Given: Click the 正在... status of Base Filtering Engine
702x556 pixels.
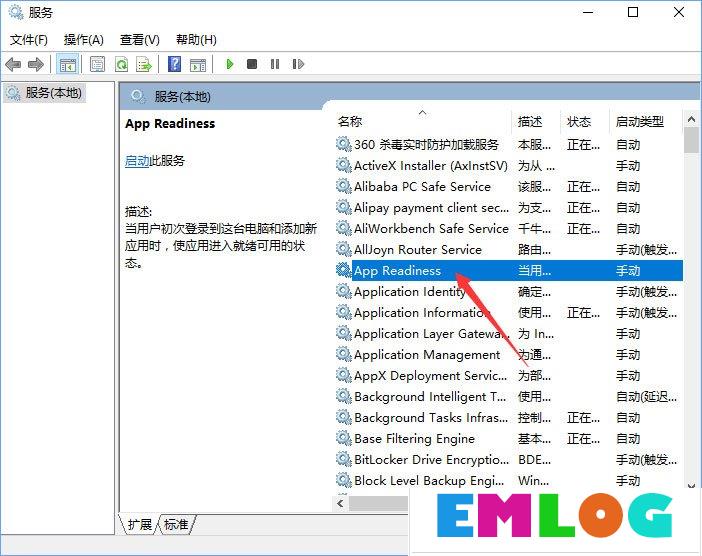Looking at the screenshot, I should (x=583, y=439).
